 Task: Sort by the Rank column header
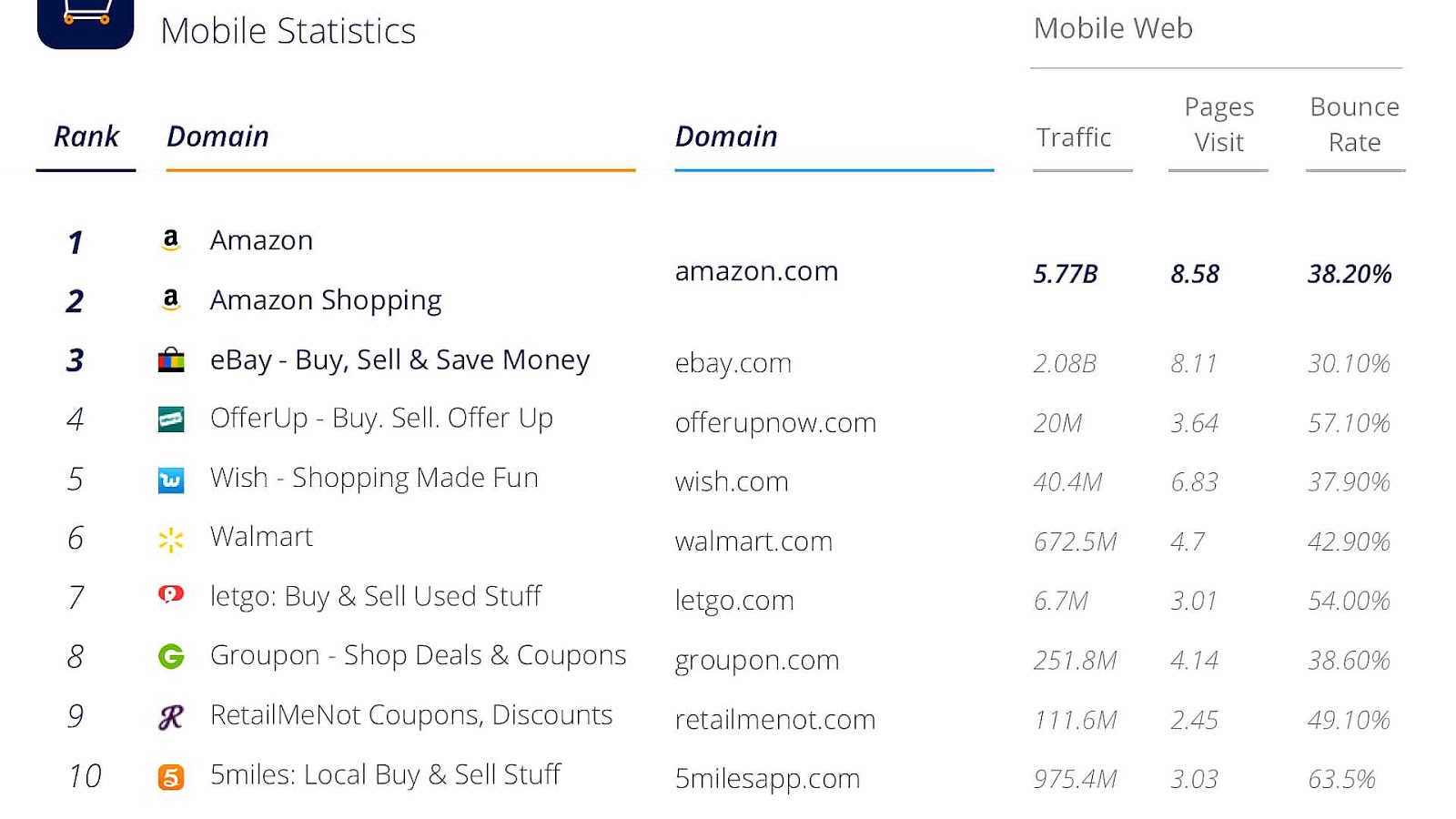point(86,136)
